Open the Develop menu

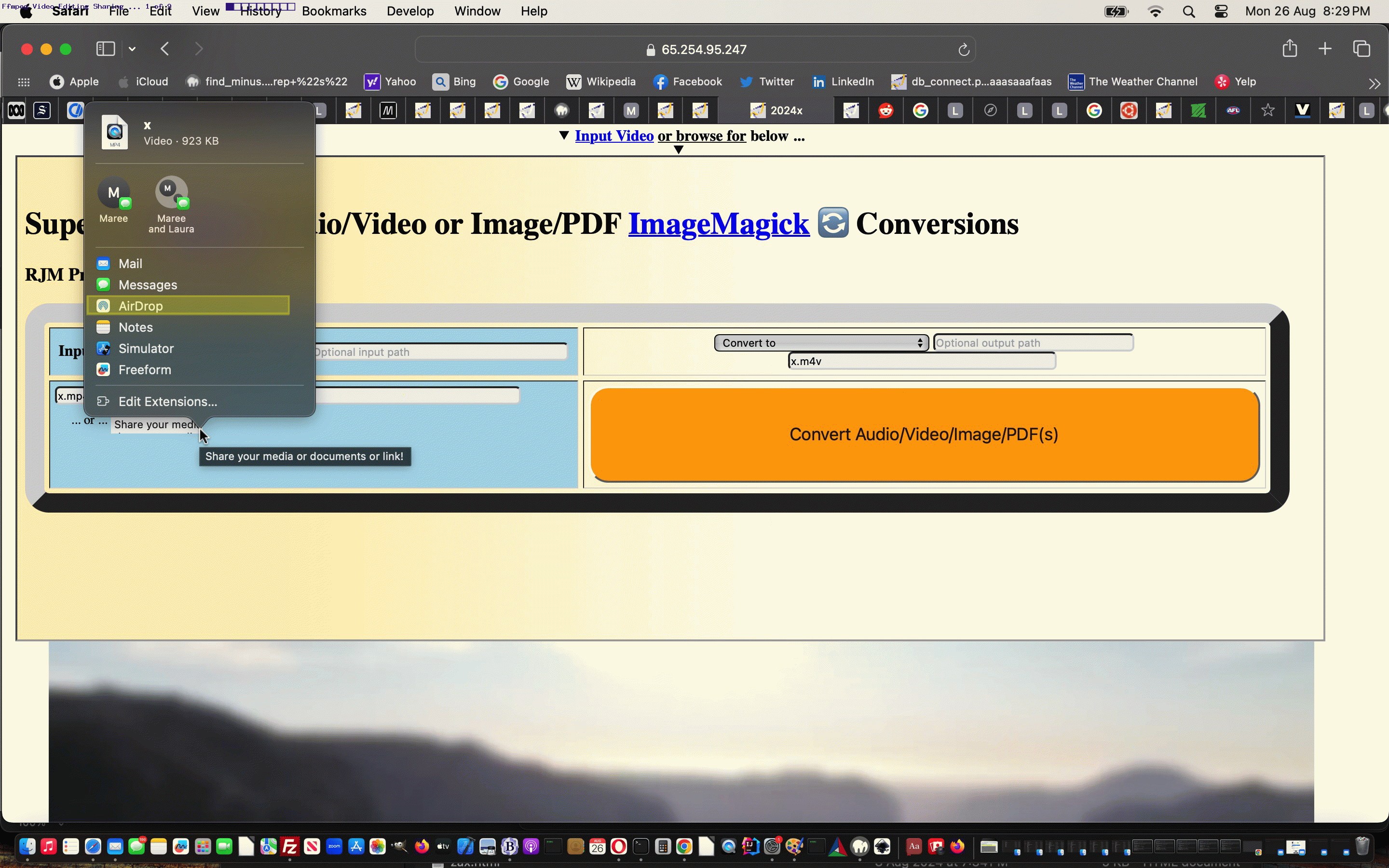point(410,11)
